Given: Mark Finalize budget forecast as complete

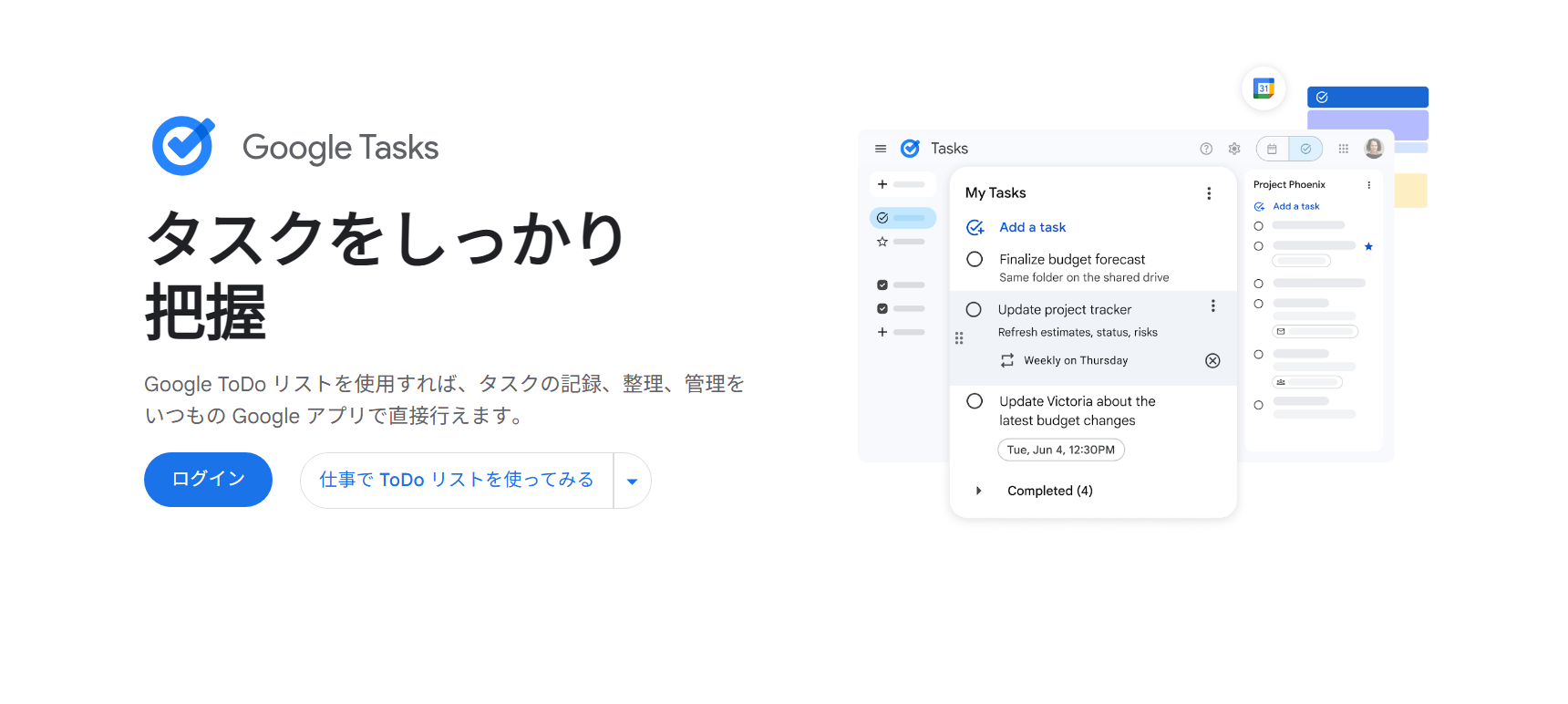Looking at the screenshot, I should coord(975,259).
